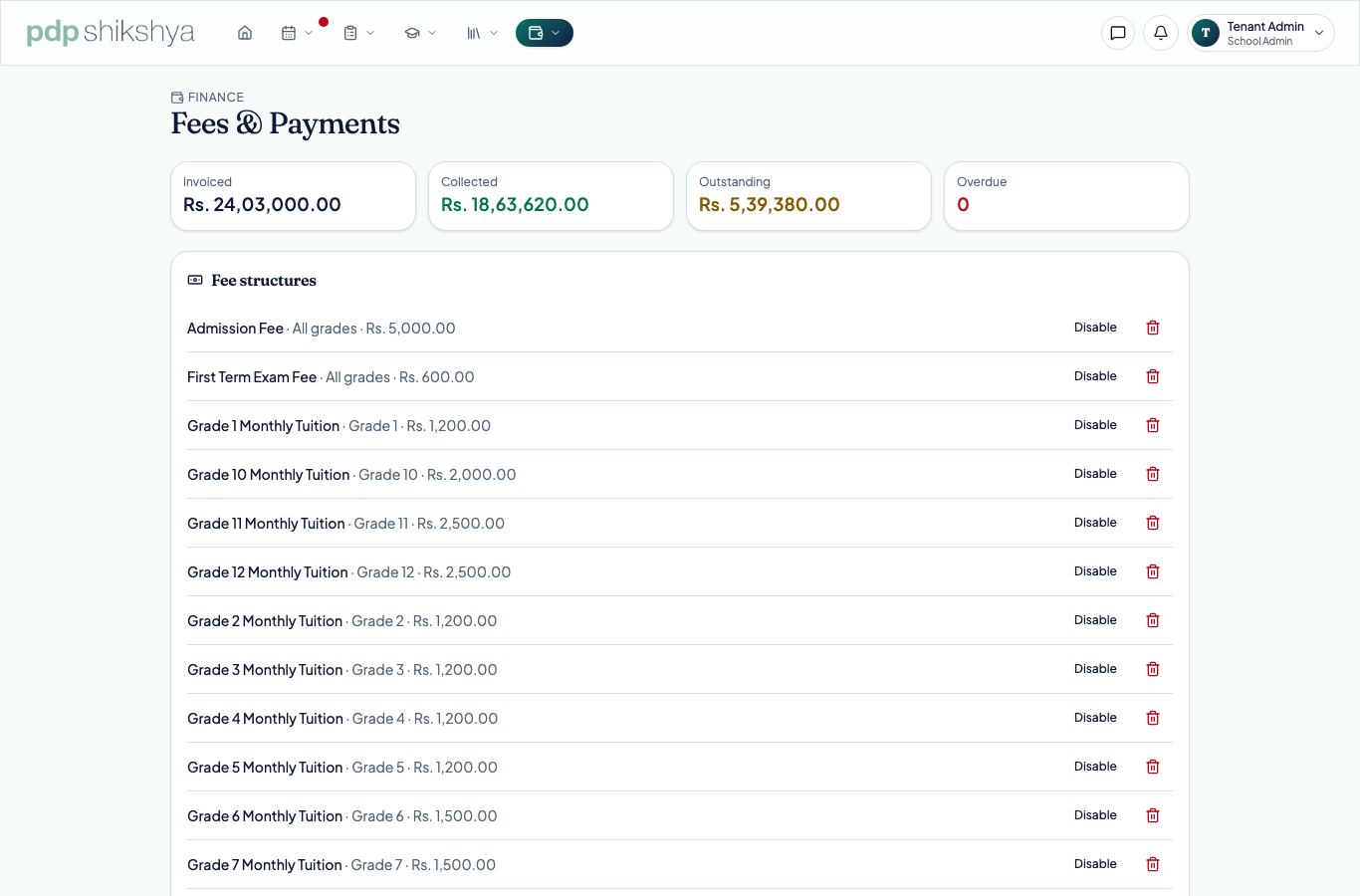The image size is (1360, 896).
Task: Click the First Term Exam Fee text
Action: point(252,377)
